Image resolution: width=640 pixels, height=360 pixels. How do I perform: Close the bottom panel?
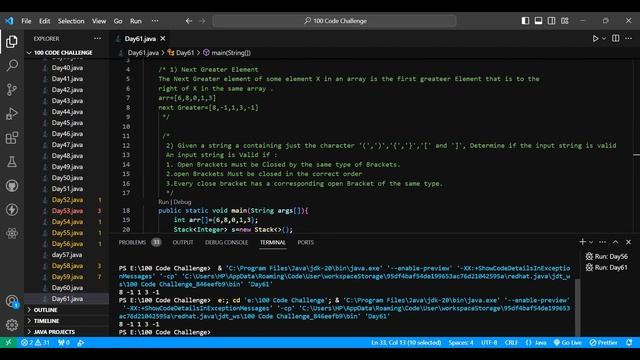click(x=629, y=242)
